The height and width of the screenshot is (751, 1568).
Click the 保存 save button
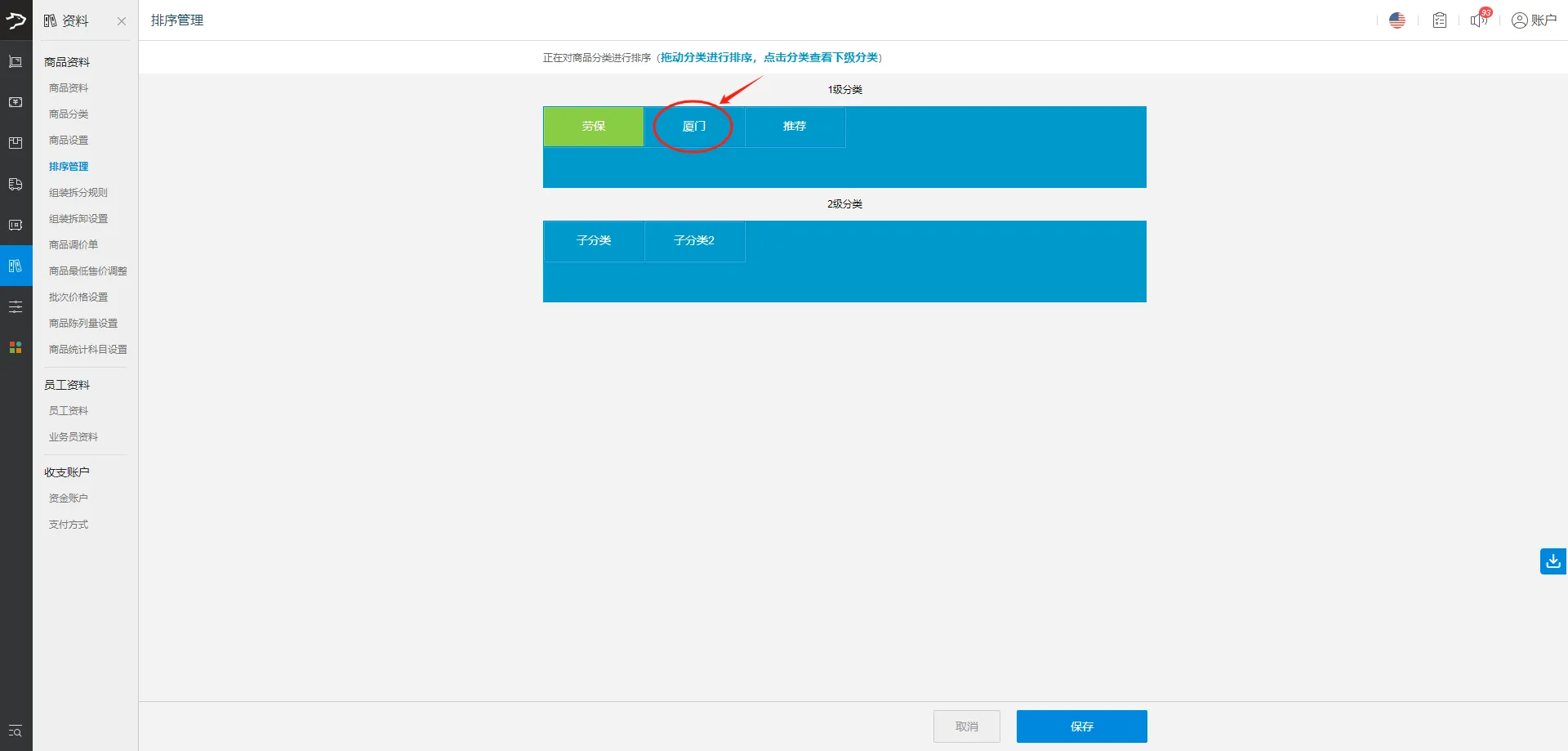coord(1081,726)
